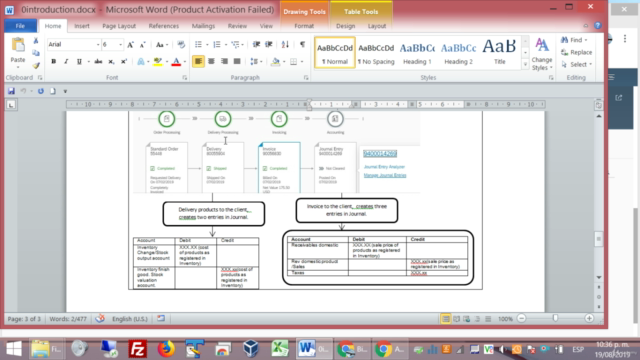This screenshot has width=640, height=360.
Task: Grow font size with the larger A icon
Action: 131,44
